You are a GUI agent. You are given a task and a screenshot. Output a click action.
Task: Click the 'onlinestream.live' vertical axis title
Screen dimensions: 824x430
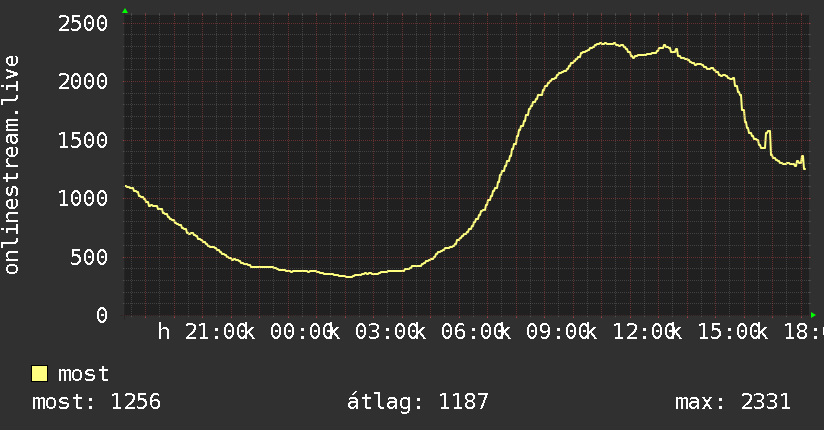[12, 165]
